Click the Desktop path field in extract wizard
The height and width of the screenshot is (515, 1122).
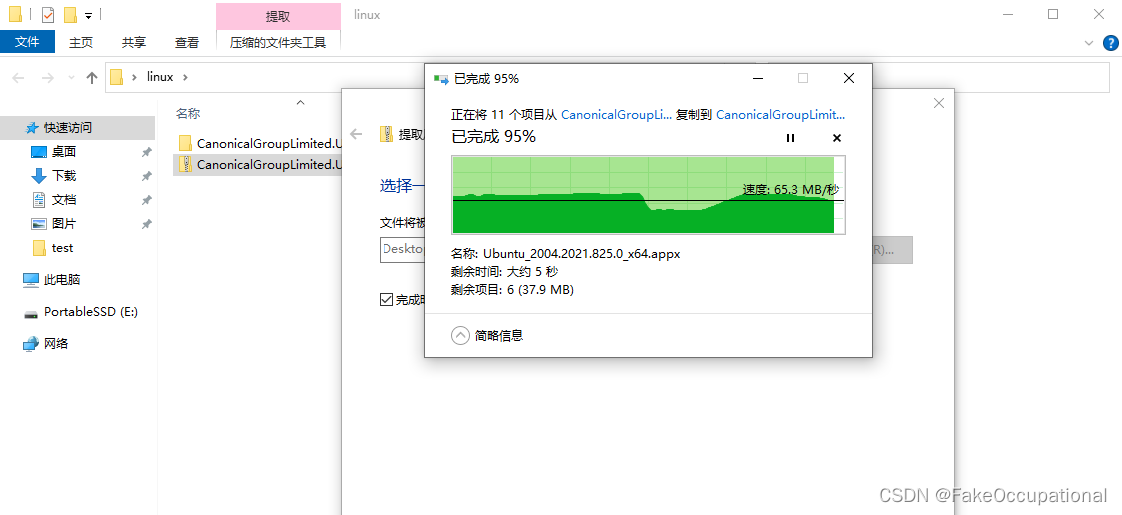pos(402,250)
